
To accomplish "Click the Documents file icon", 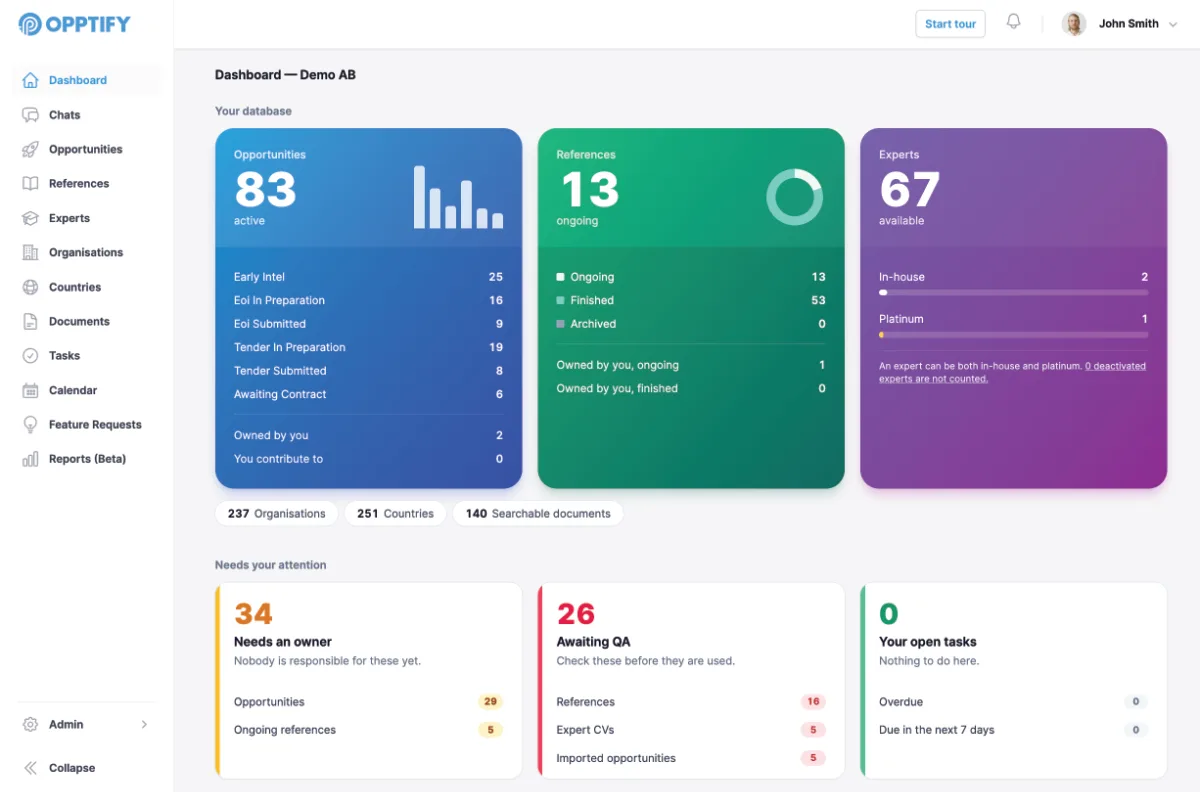I will (x=30, y=321).
